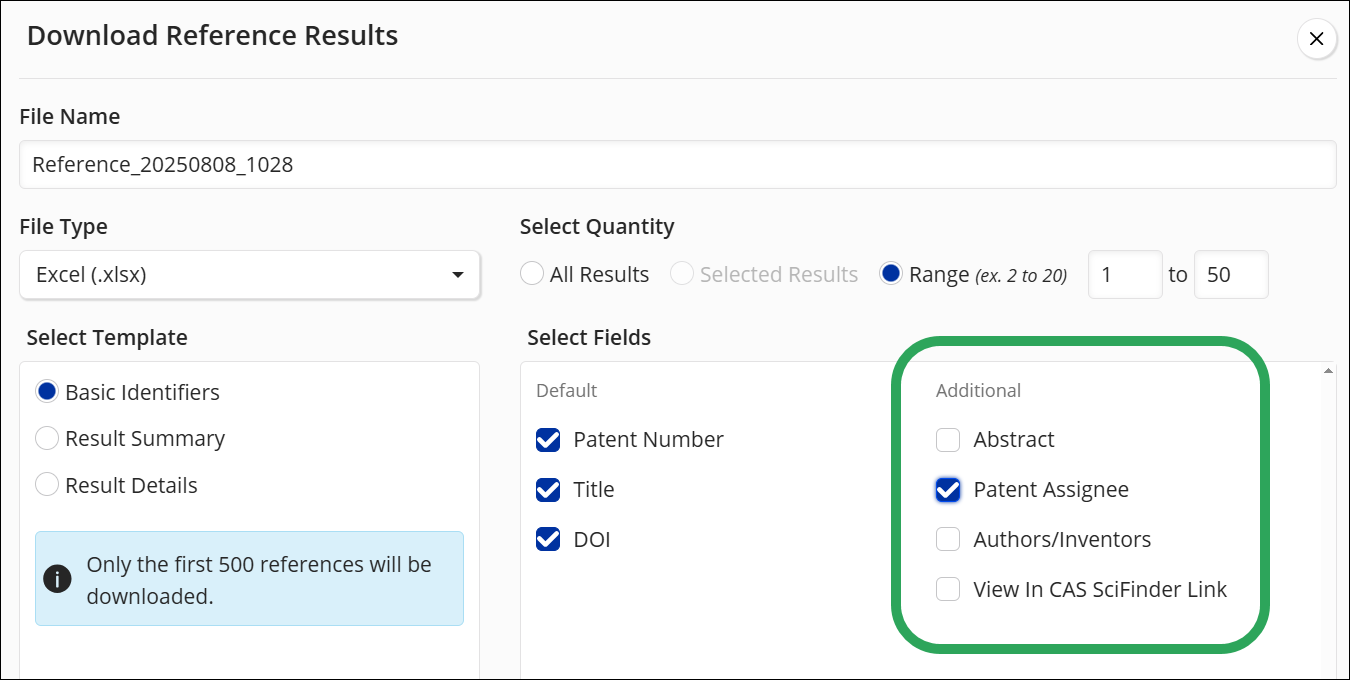Disable the Patent Assignee checkbox
The width and height of the screenshot is (1350, 680).
(948, 489)
